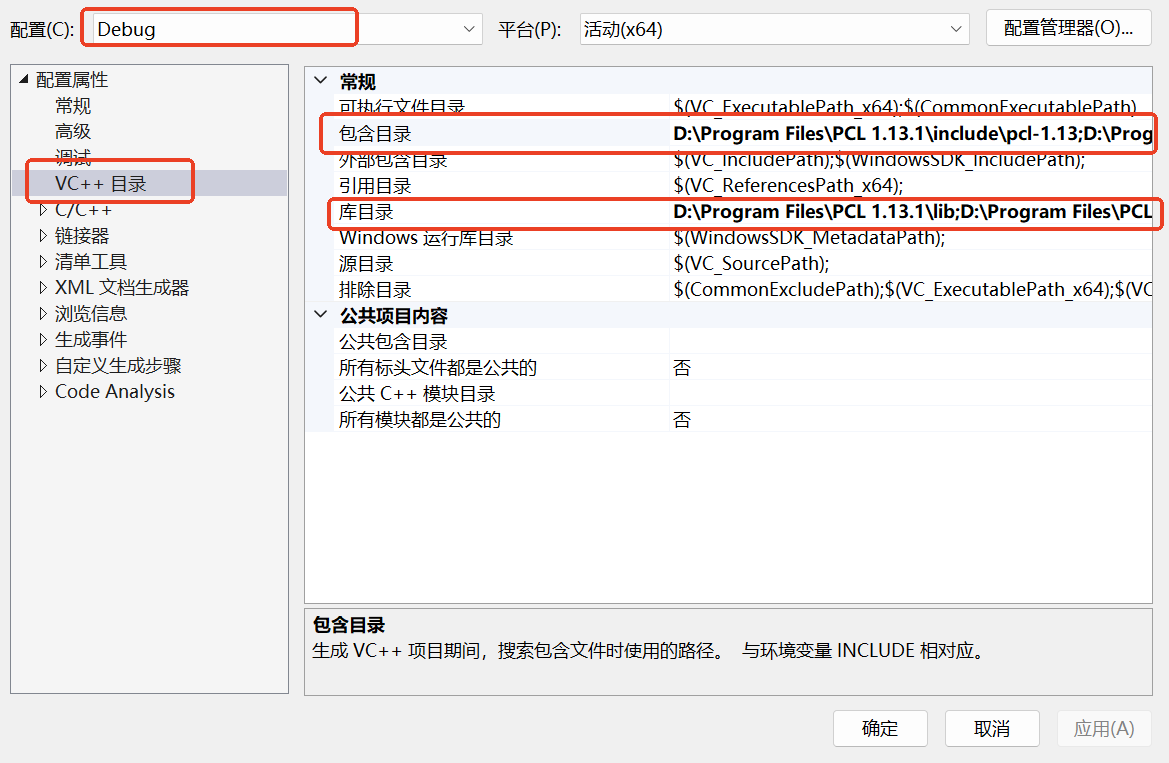This screenshot has width=1169, height=763.
Task: Select 调试 in the property tree
Action: [73, 157]
